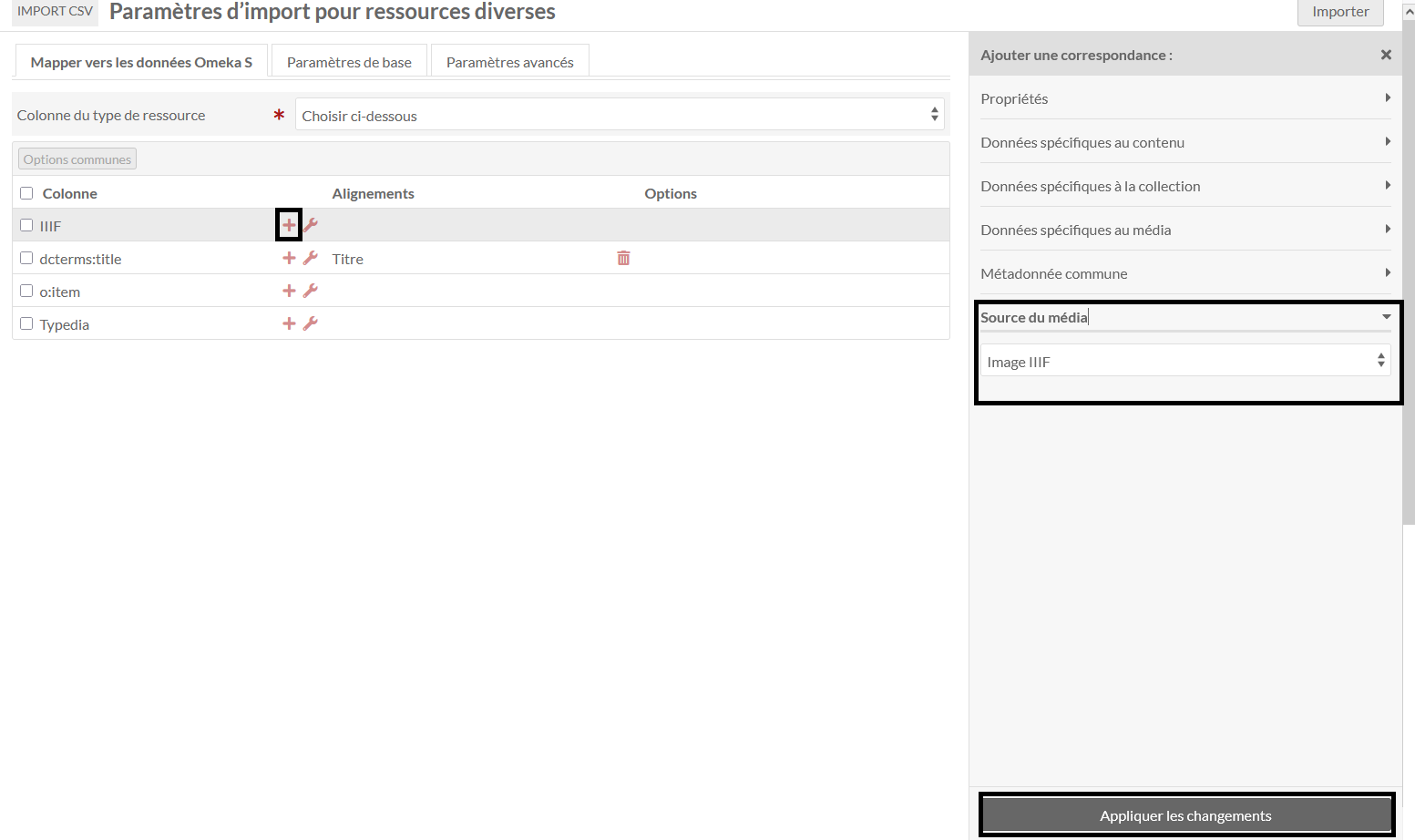
Task: Open wrench options for the Typedia column
Action: 311,323
